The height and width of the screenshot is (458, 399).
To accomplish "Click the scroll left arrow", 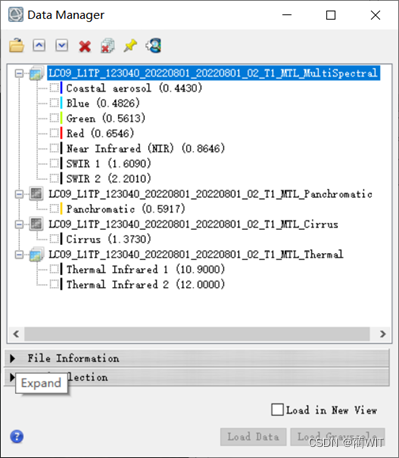I will coord(16,334).
